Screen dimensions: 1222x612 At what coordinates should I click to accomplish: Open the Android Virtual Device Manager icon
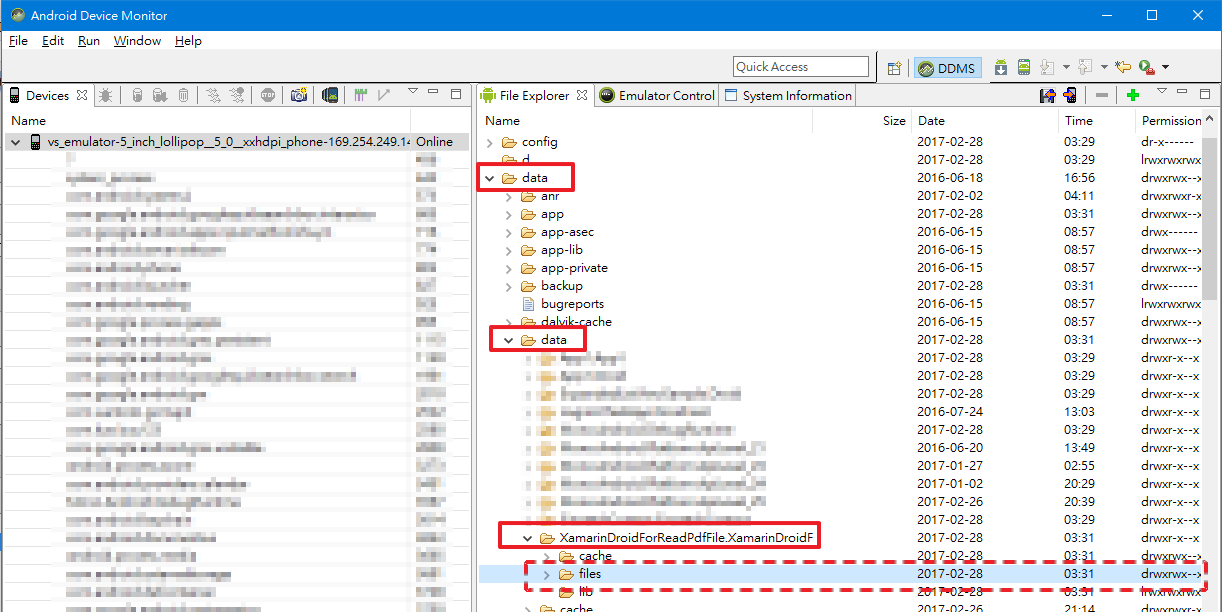[x=1024, y=67]
